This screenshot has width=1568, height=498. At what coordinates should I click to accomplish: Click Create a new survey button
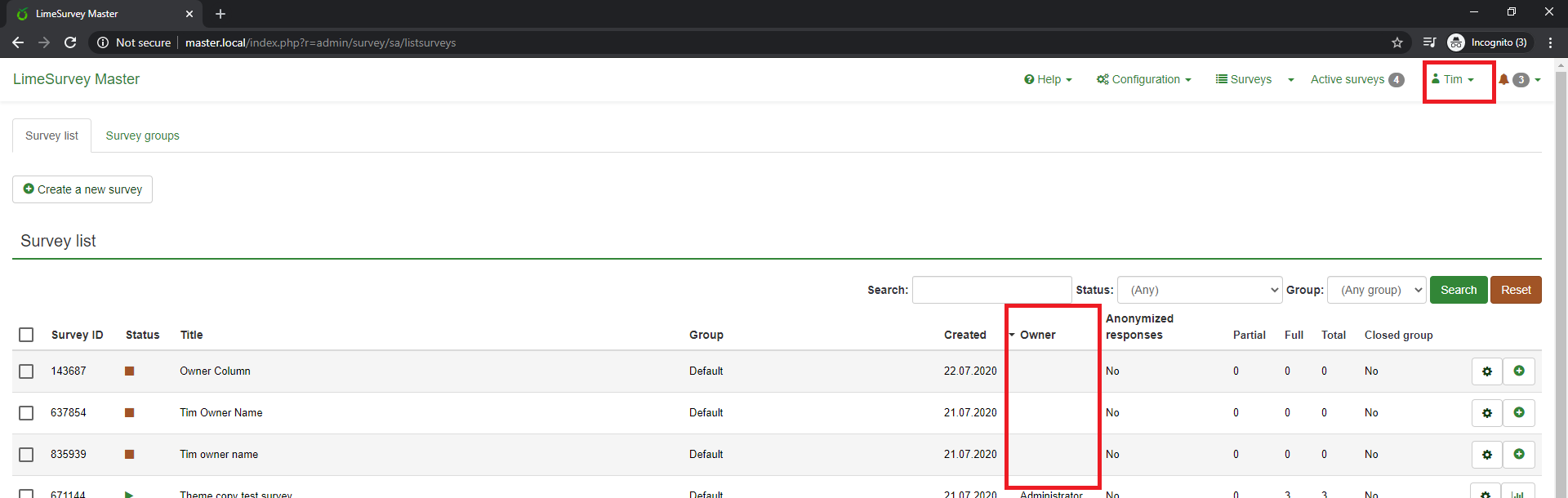point(82,189)
